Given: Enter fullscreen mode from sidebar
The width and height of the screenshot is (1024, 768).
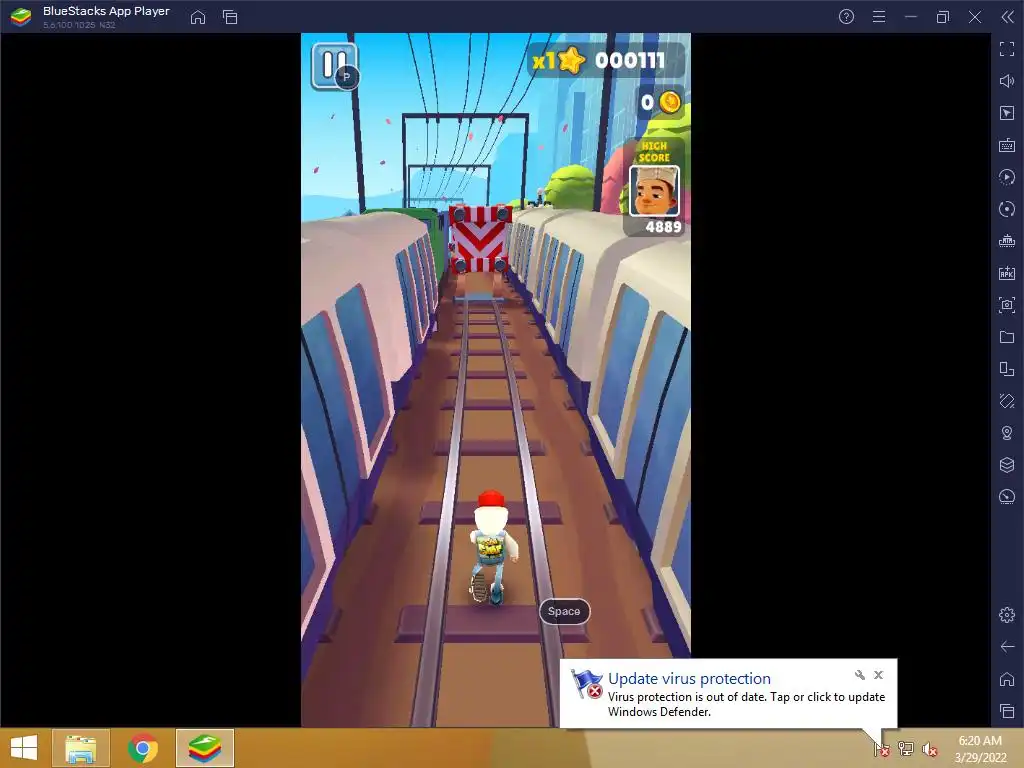Looking at the screenshot, I should coord(1007,49).
